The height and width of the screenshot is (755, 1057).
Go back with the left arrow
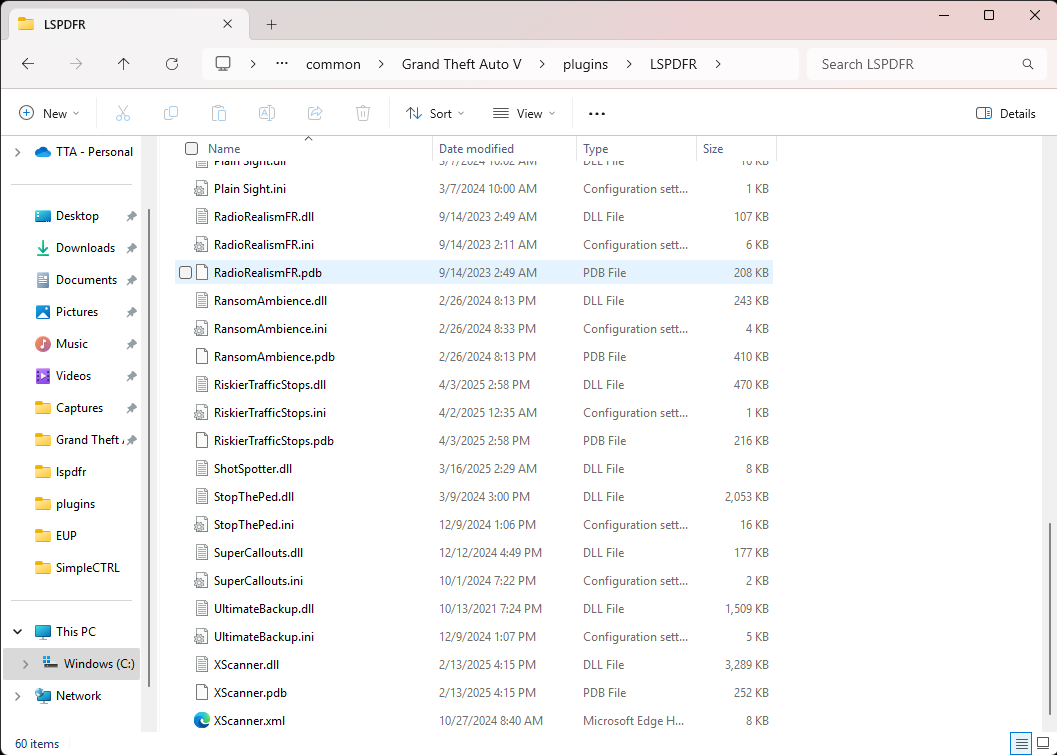[28, 64]
